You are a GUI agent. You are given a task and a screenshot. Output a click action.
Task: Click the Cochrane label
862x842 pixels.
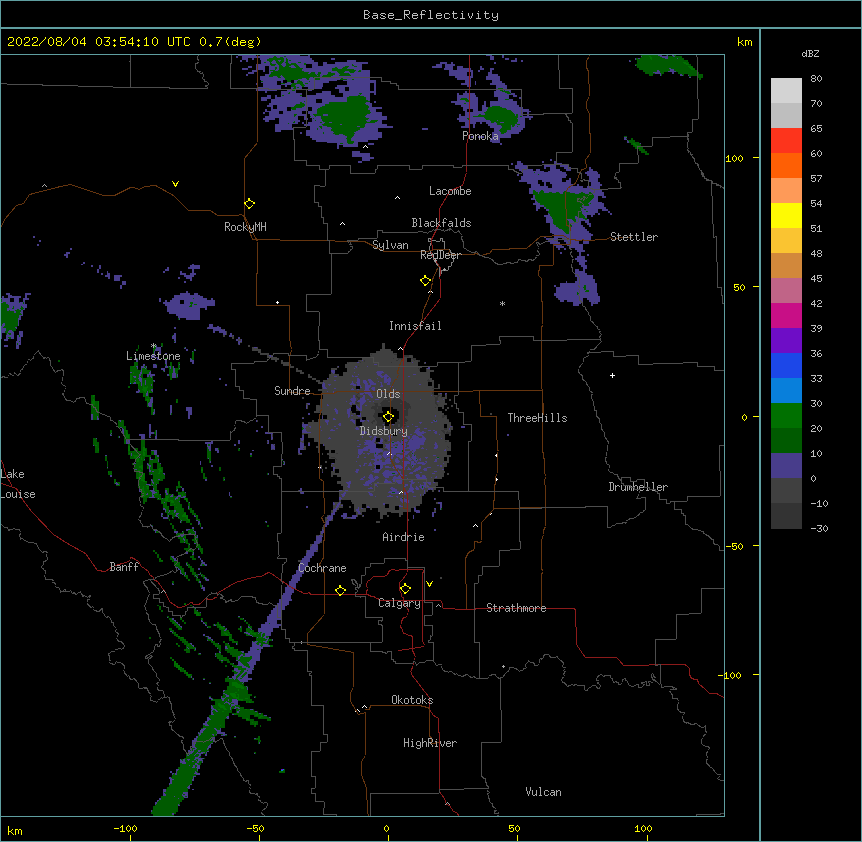coord(322,568)
